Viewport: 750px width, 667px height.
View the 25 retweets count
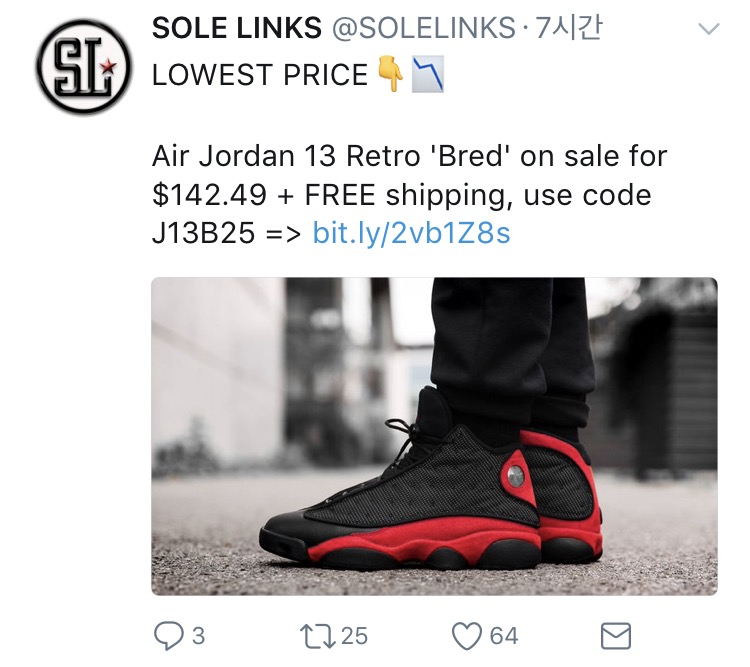[354, 636]
